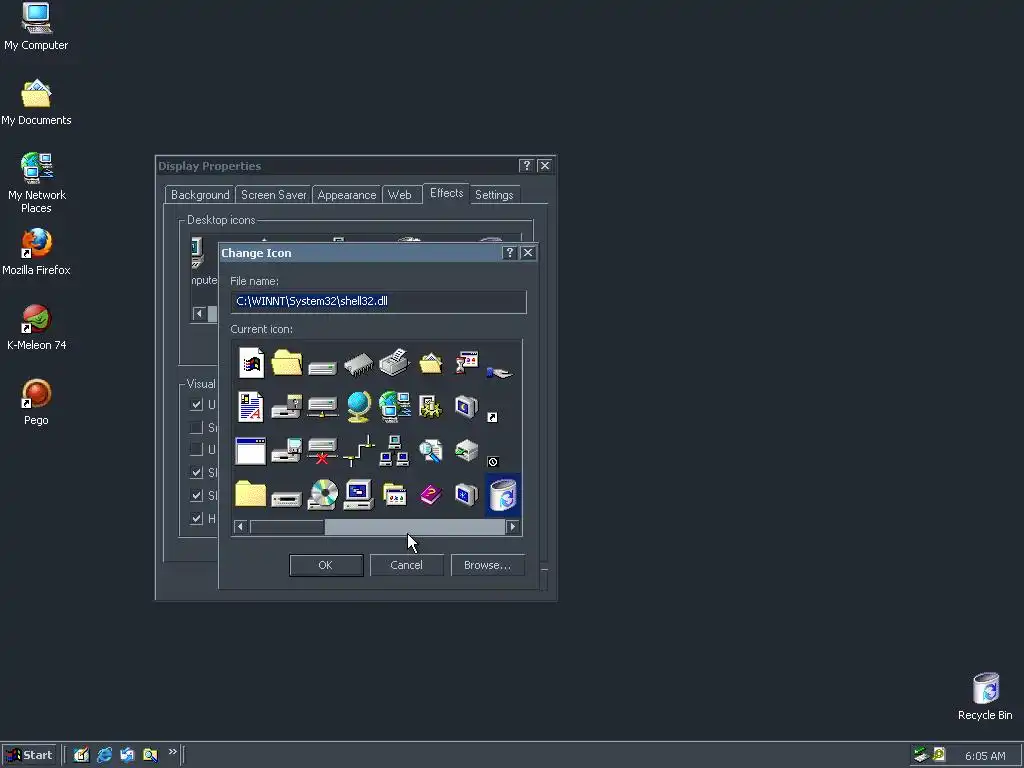The image size is (1024, 768).
Task: Select the drive with red X icon
Action: pos(322,451)
